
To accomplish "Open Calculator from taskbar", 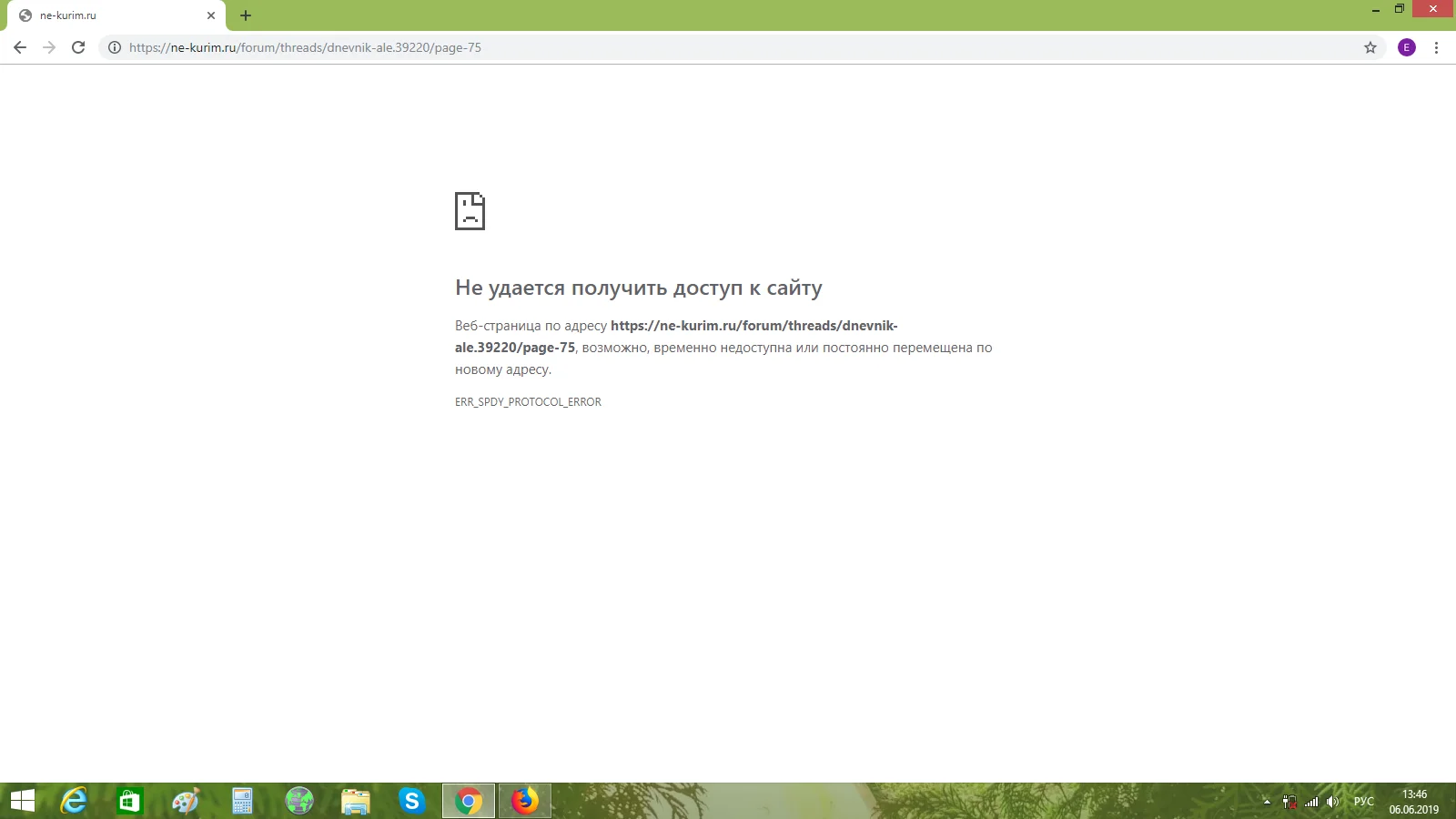I will tap(243, 801).
